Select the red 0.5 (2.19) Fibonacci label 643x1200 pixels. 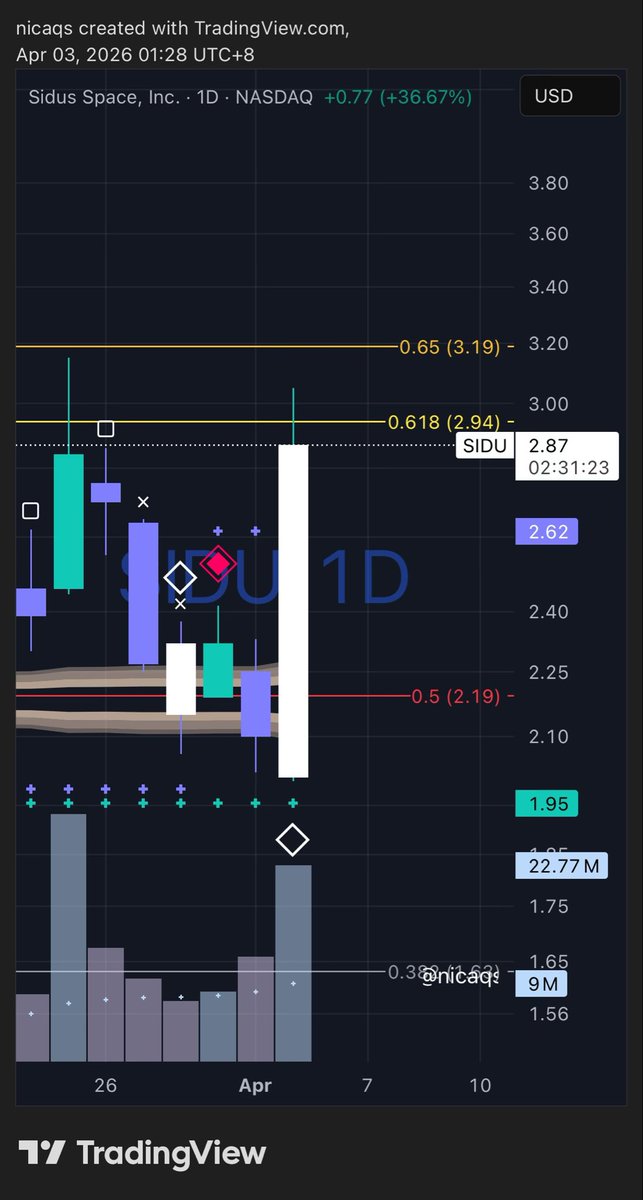pyautogui.click(x=456, y=697)
